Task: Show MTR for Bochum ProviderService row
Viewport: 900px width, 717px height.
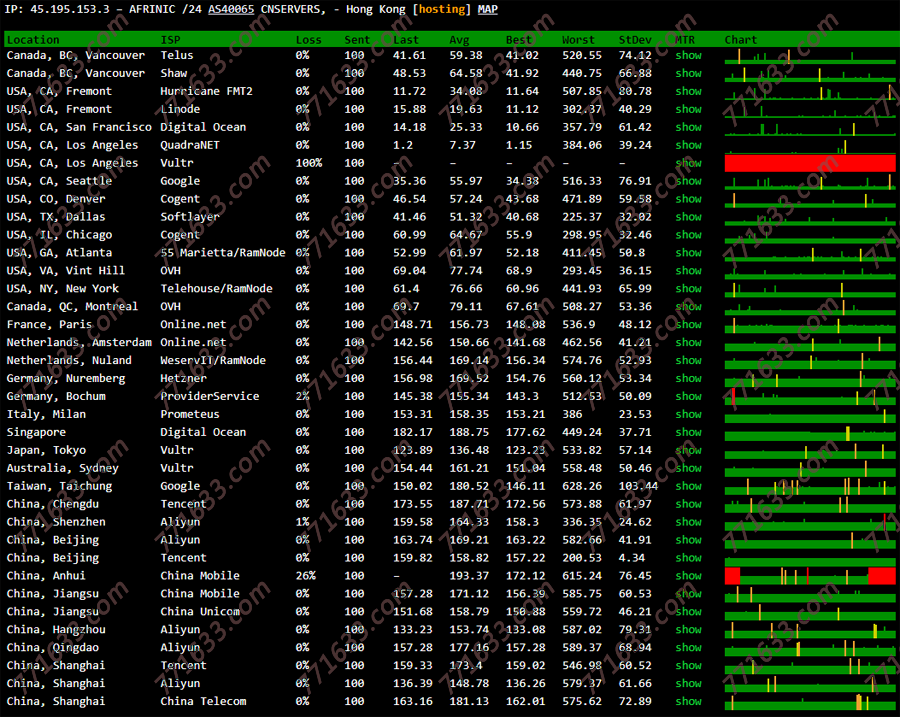Action: (x=688, y=396)
